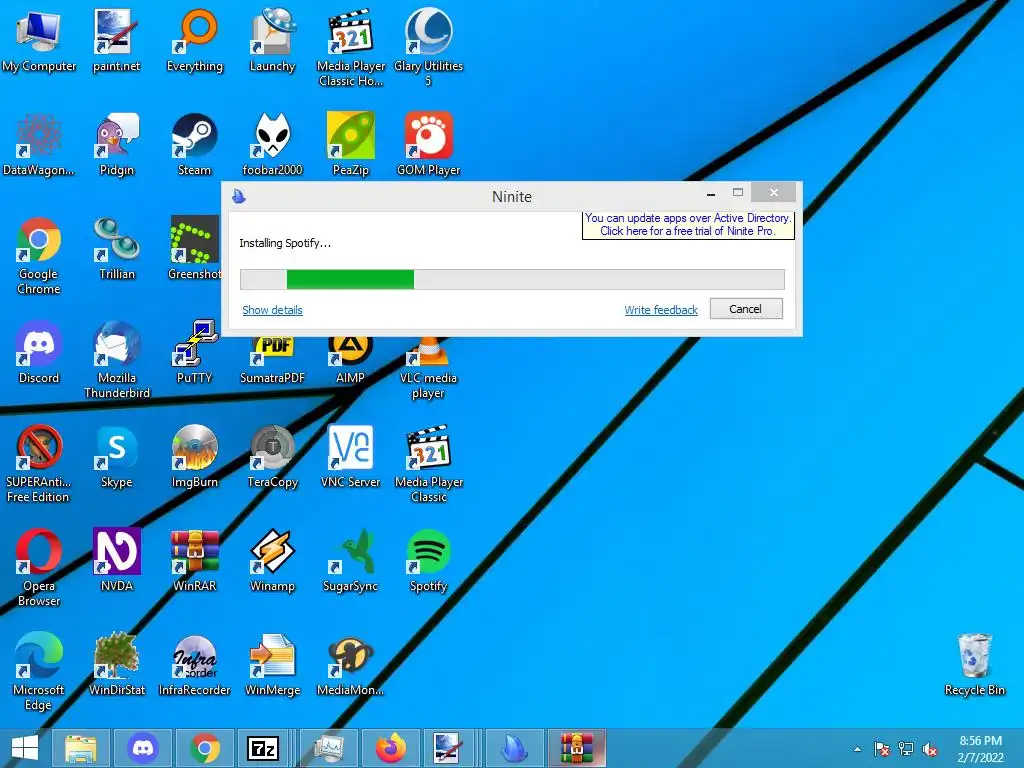Open the NVDA desktop shortcut
The image size is (1024, 768).
116,561
